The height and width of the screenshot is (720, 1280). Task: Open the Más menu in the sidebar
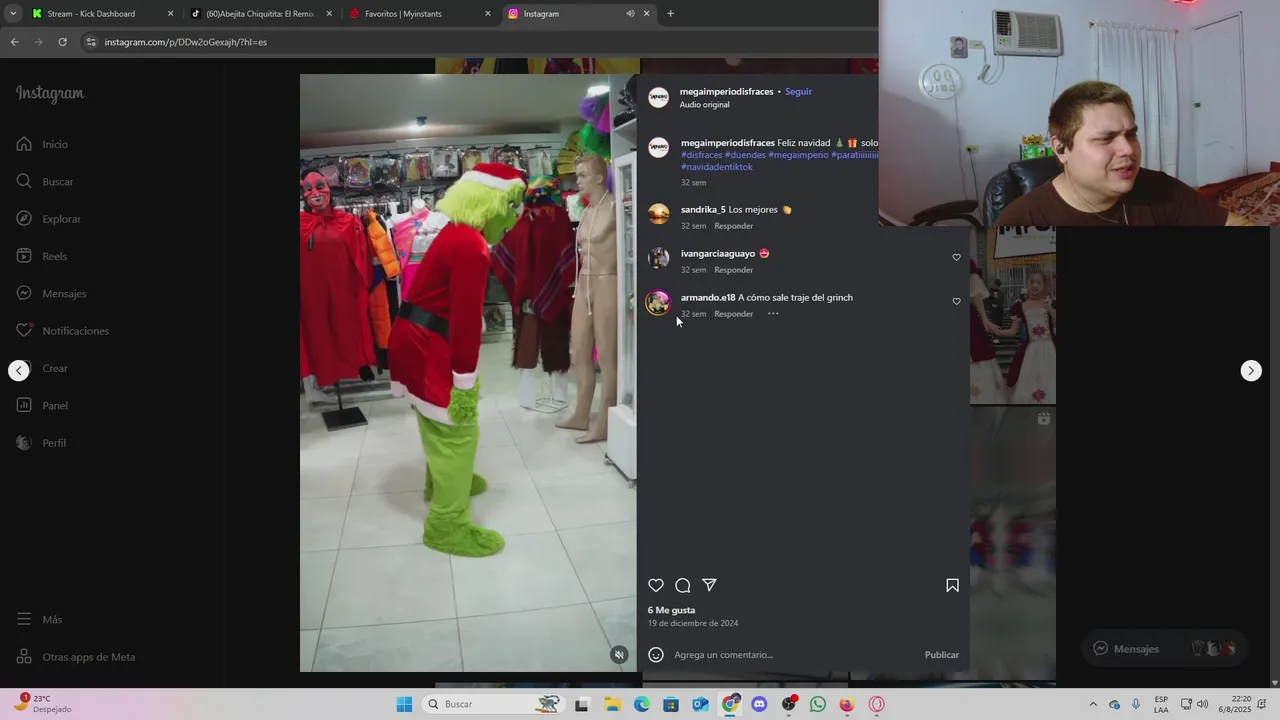[x=39, y=620]
